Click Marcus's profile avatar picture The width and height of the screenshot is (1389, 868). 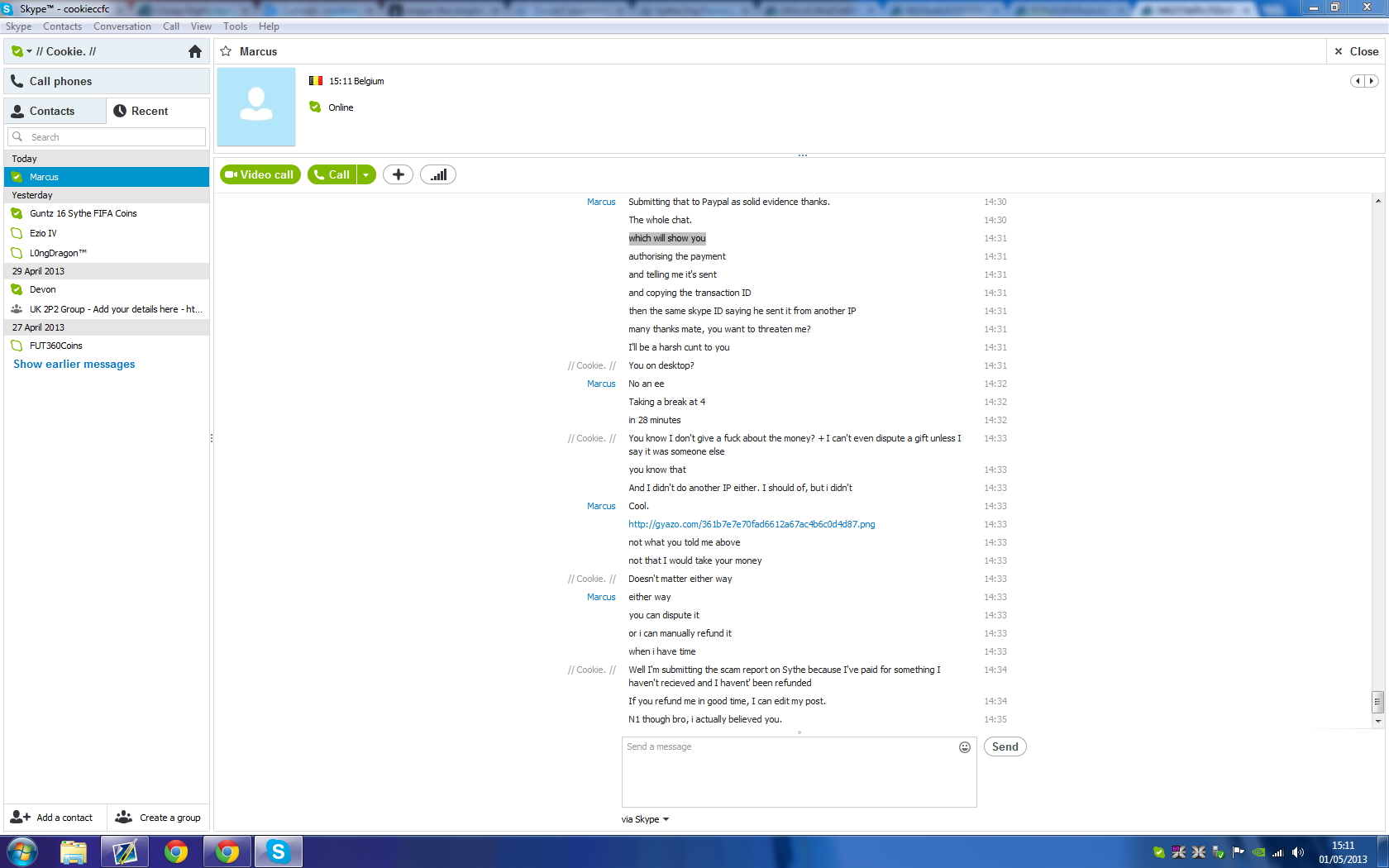(256, 107)
